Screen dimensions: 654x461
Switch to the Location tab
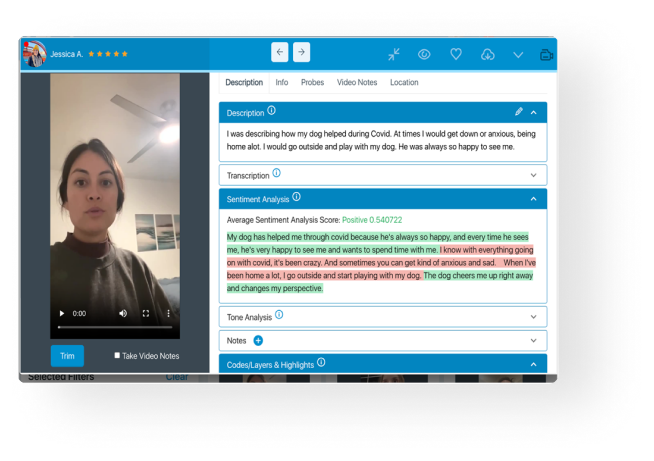(404, 83)
